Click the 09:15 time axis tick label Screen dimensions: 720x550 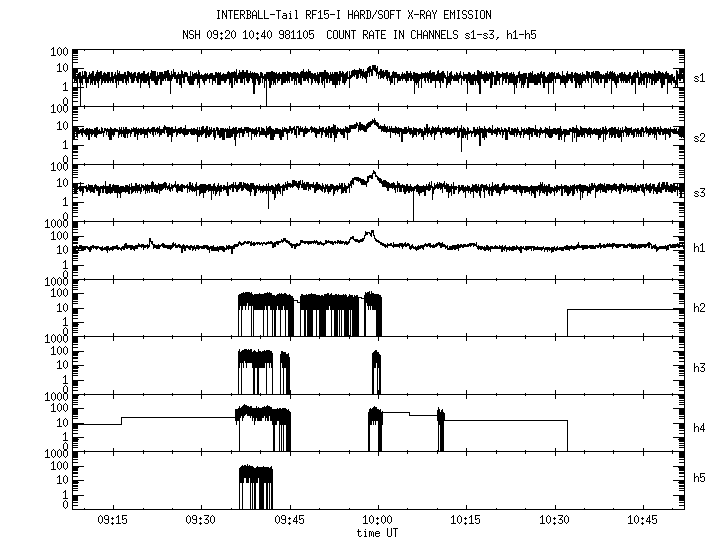click(113, 521)
